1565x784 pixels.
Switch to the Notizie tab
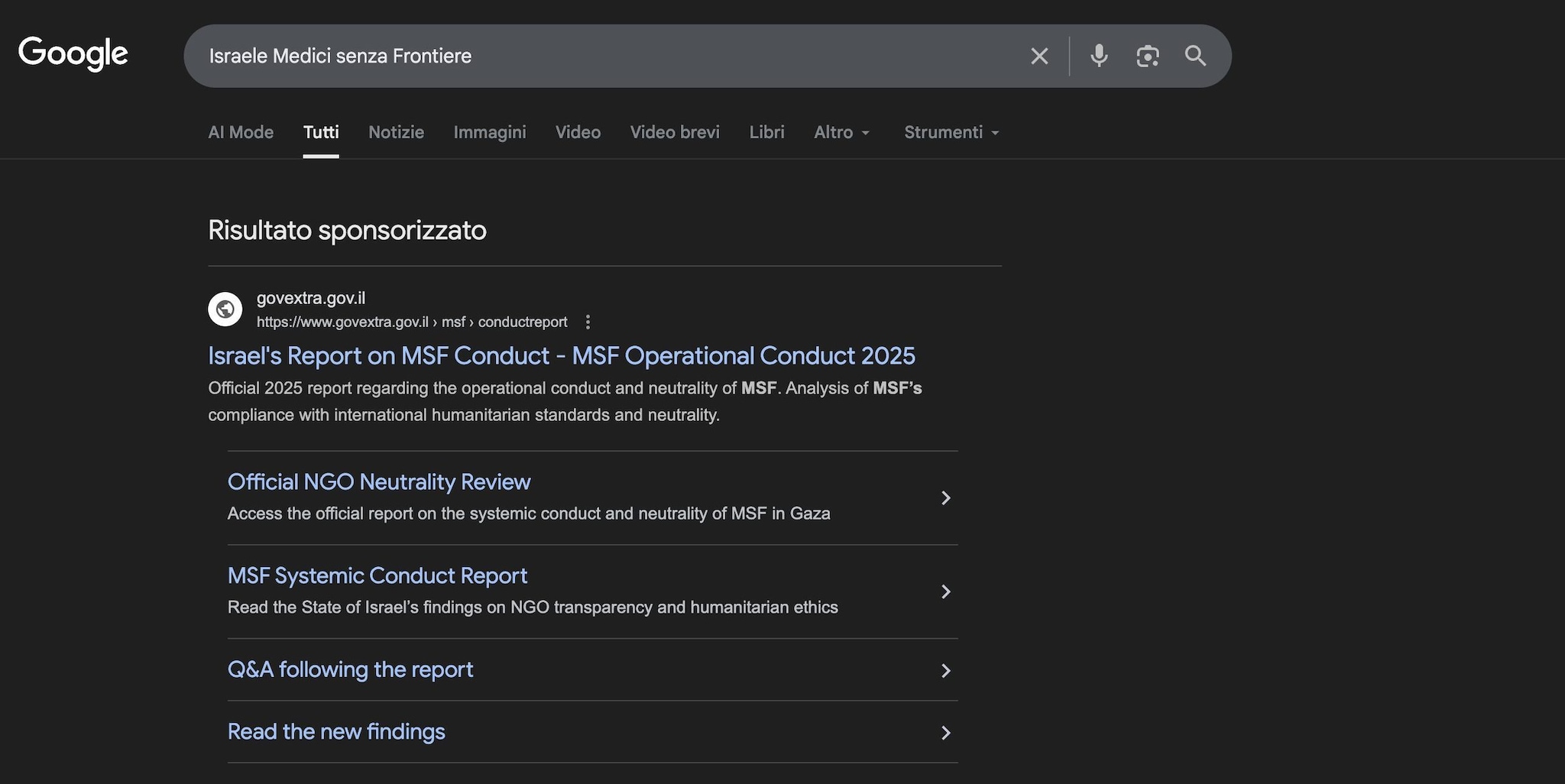(396, 132)
